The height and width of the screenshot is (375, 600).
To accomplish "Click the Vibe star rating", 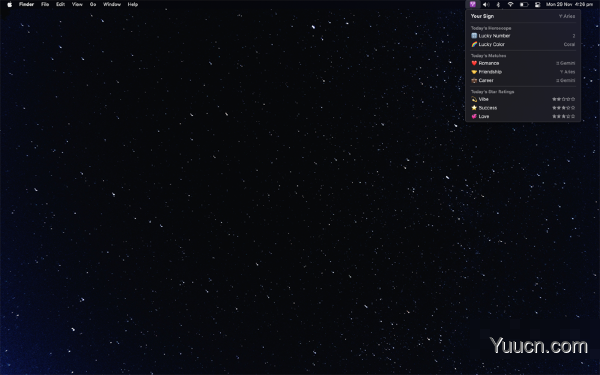I will pyautogui.click(x=563, y=99).
